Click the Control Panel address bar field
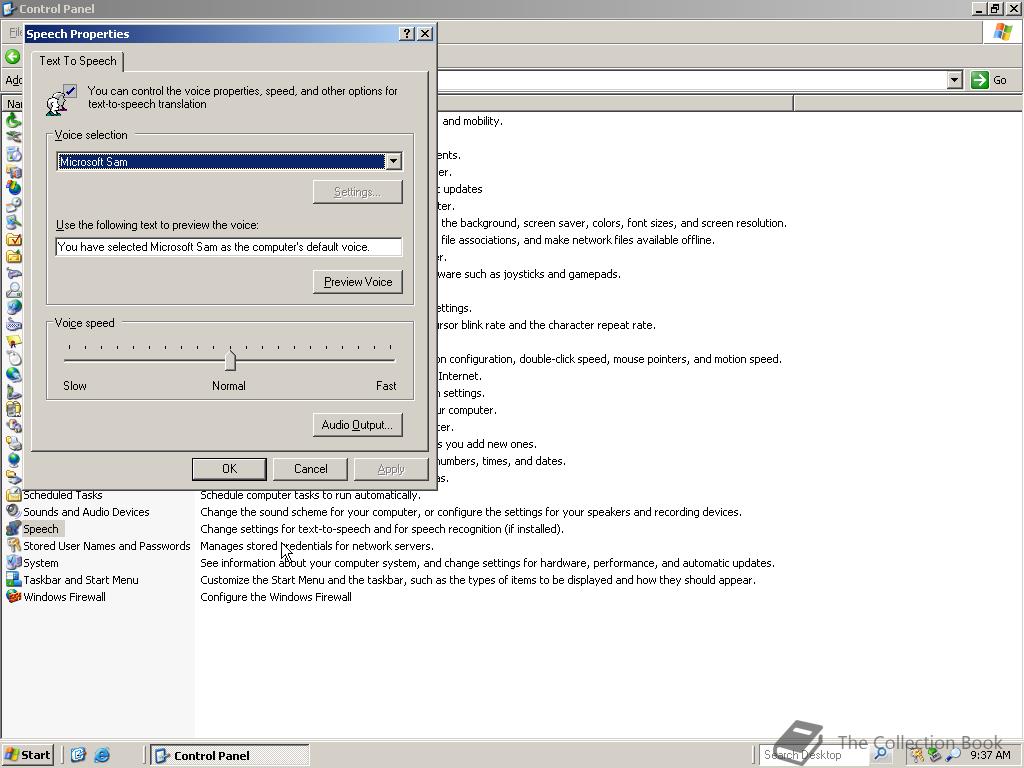1024x768 pixels. 692,80
